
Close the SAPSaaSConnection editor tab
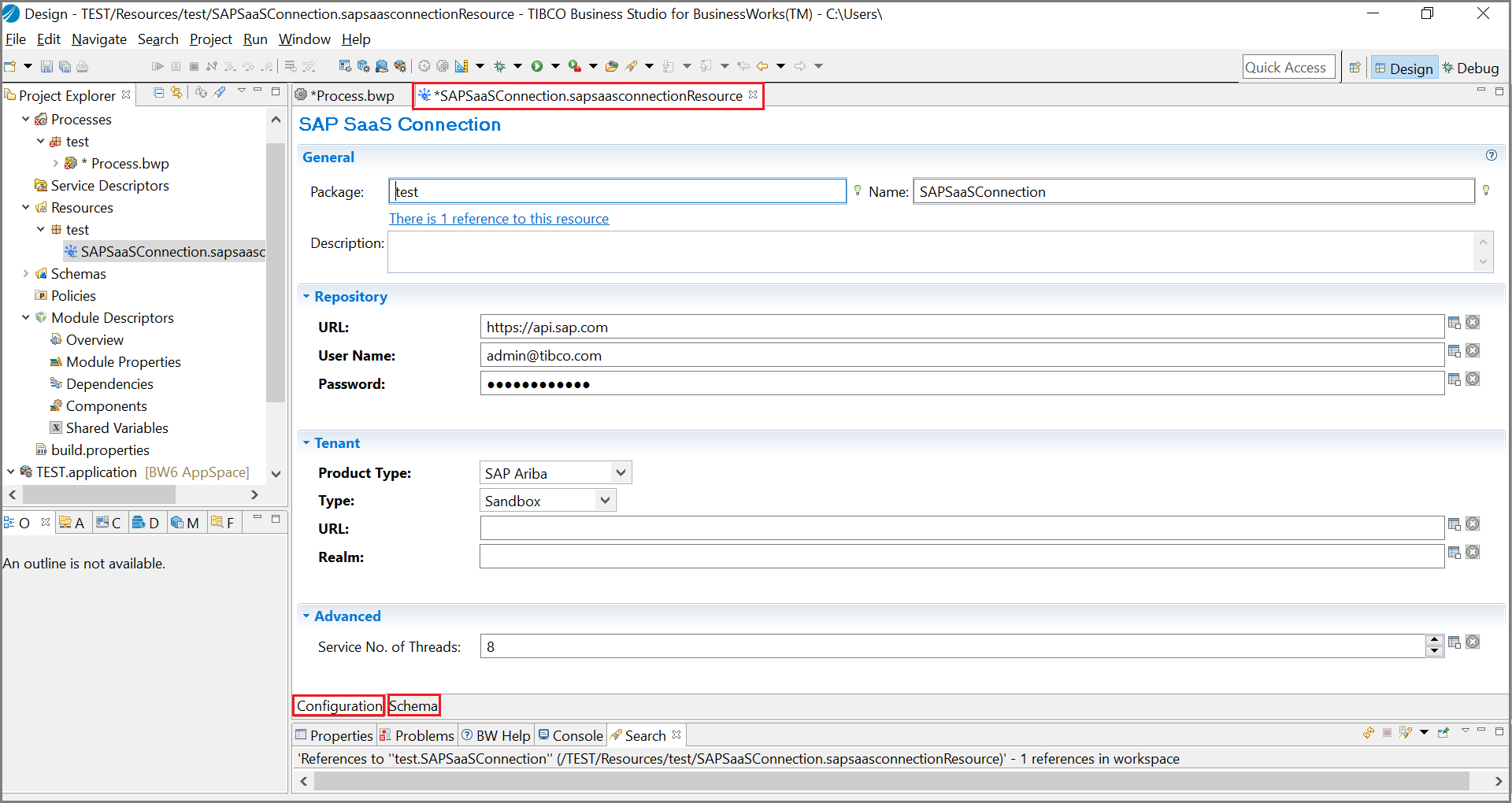753,94
